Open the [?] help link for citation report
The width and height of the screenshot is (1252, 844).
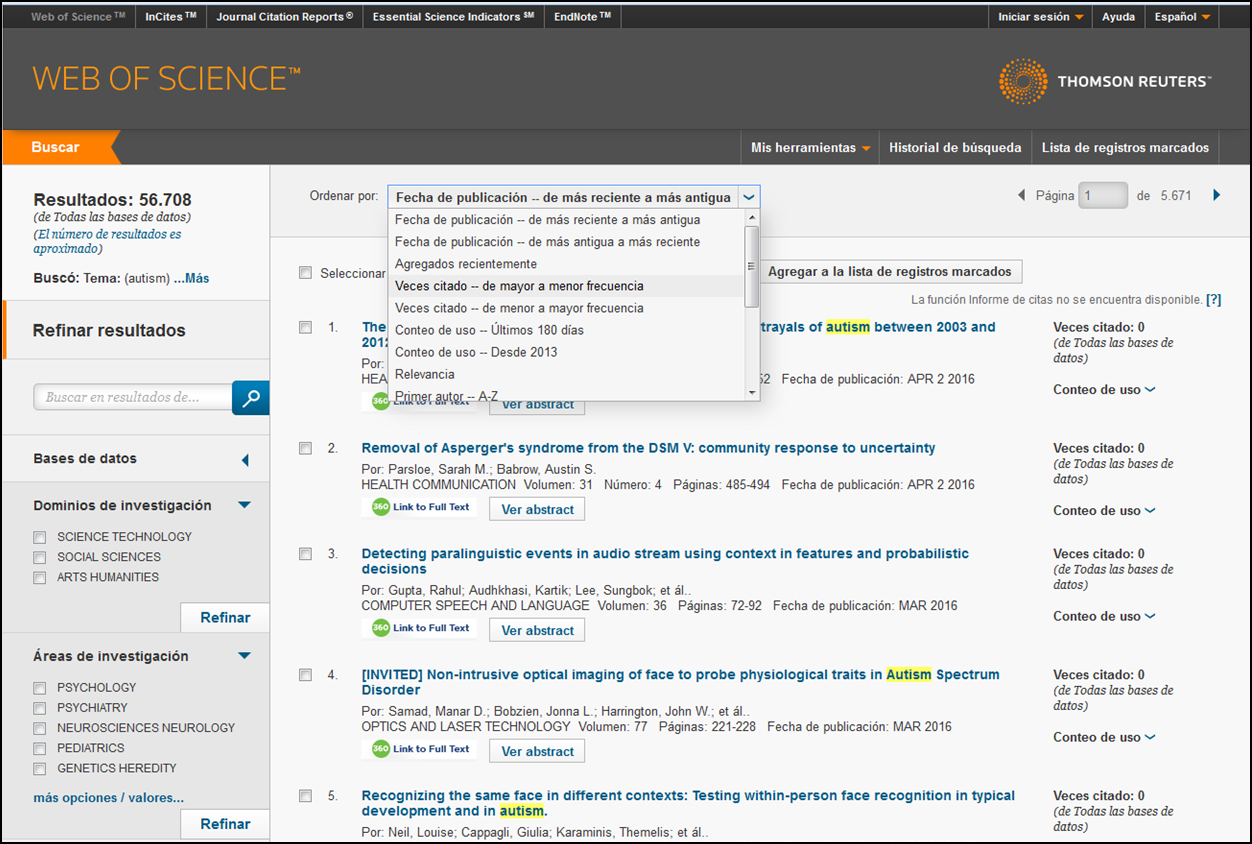click(1214, 300)
